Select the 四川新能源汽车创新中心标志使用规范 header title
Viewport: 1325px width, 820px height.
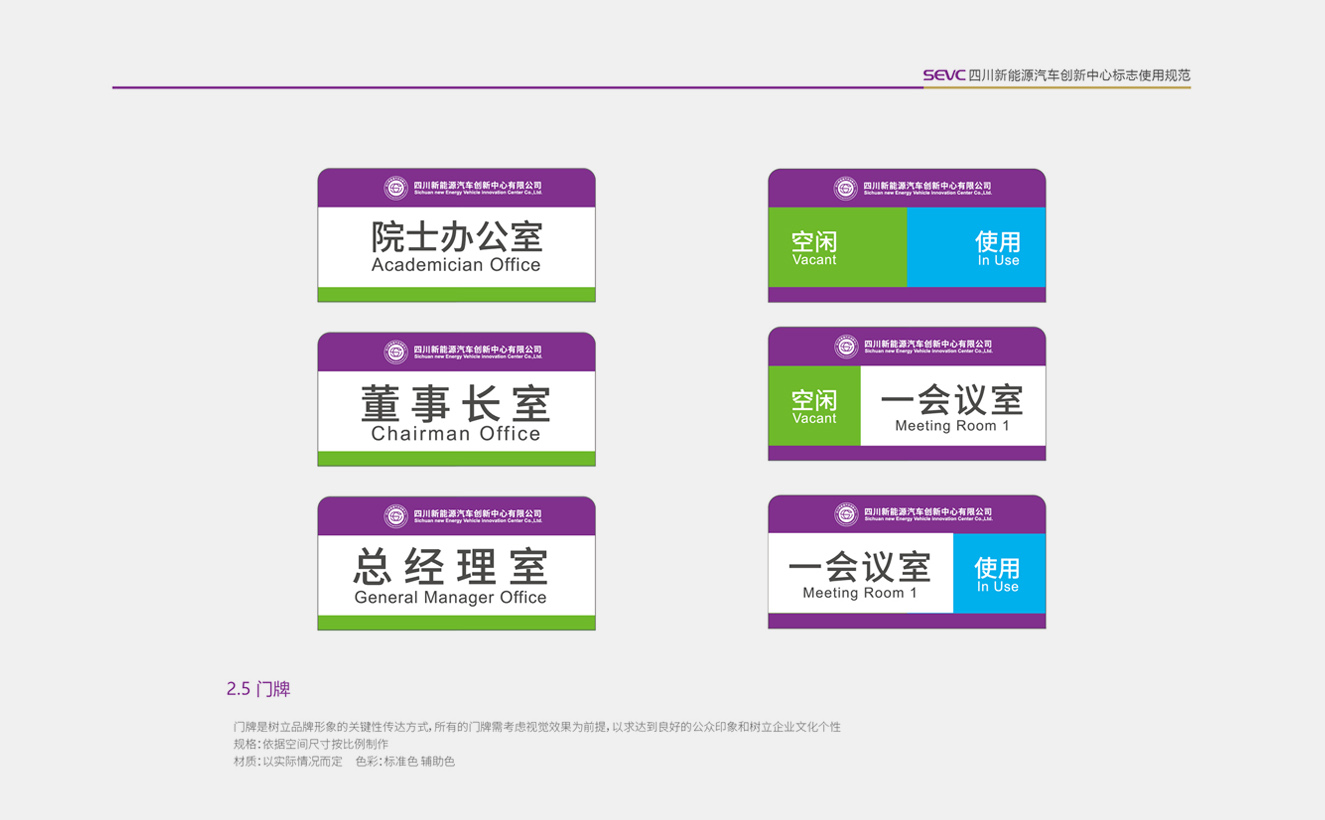coord(1080,75)
